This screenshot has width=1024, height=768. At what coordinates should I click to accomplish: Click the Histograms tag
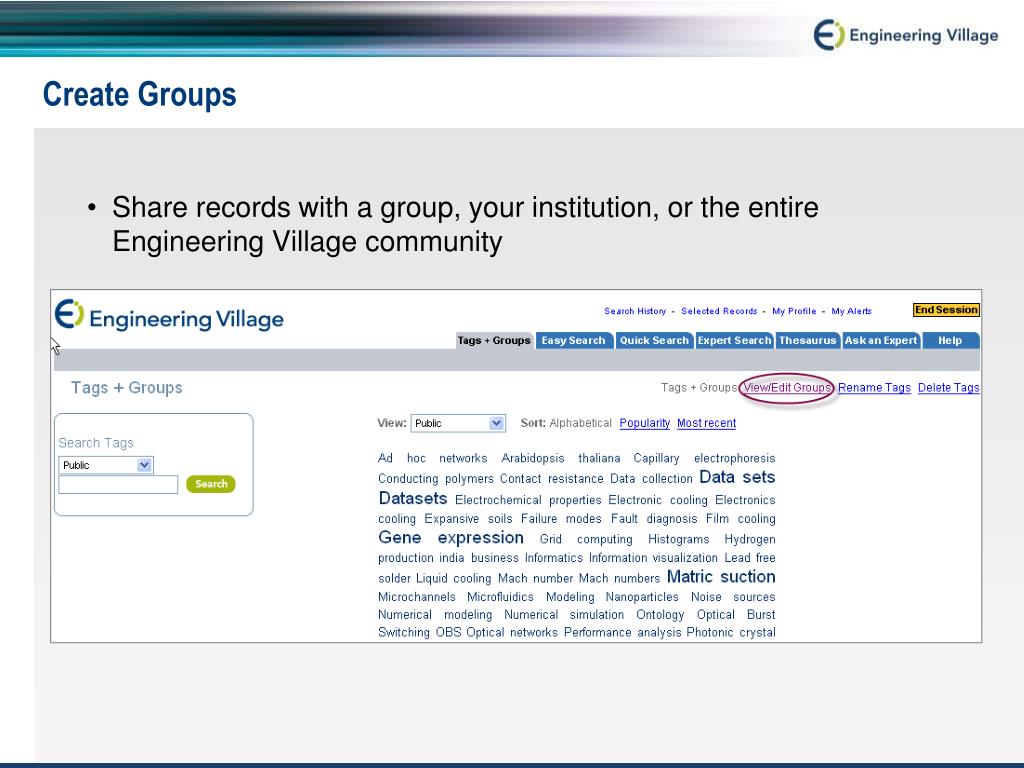(679, 539)
